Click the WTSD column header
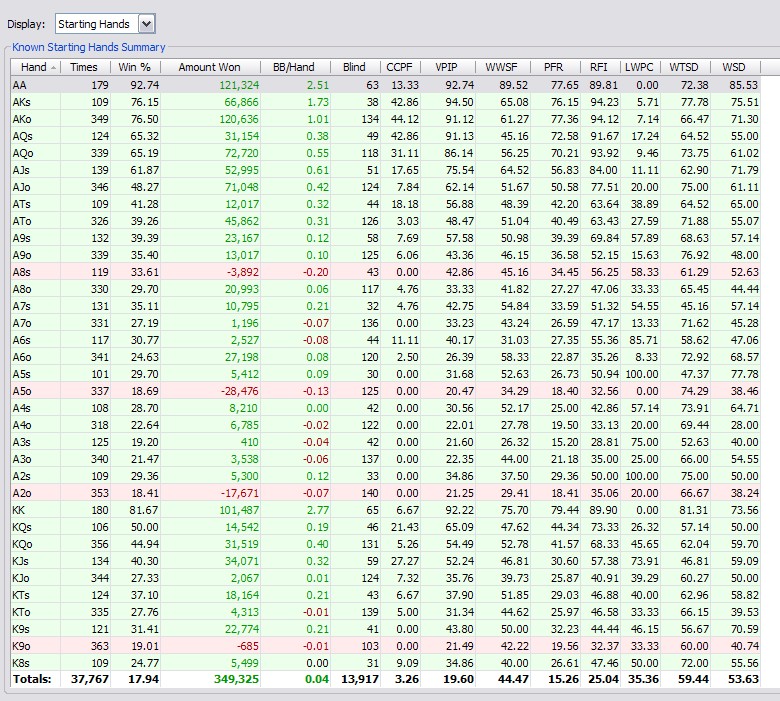The width and height of the screenshot is (780, 701). [x=685, y=67]
